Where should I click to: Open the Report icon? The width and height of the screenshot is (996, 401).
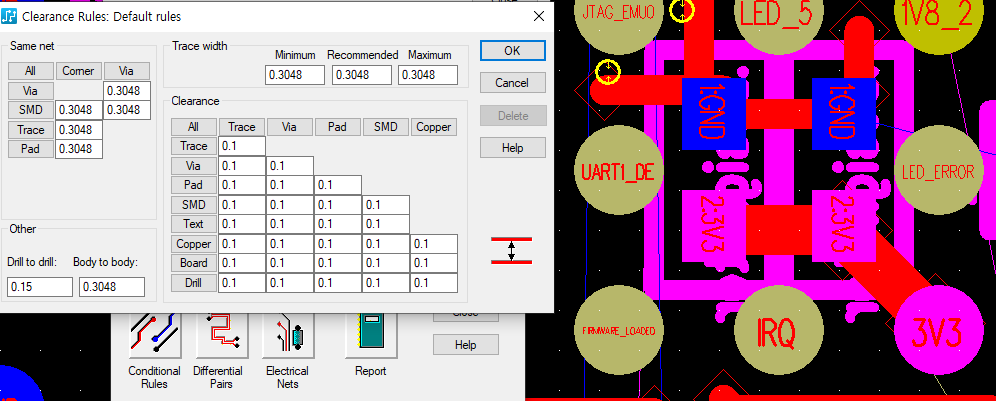[370, 337]
